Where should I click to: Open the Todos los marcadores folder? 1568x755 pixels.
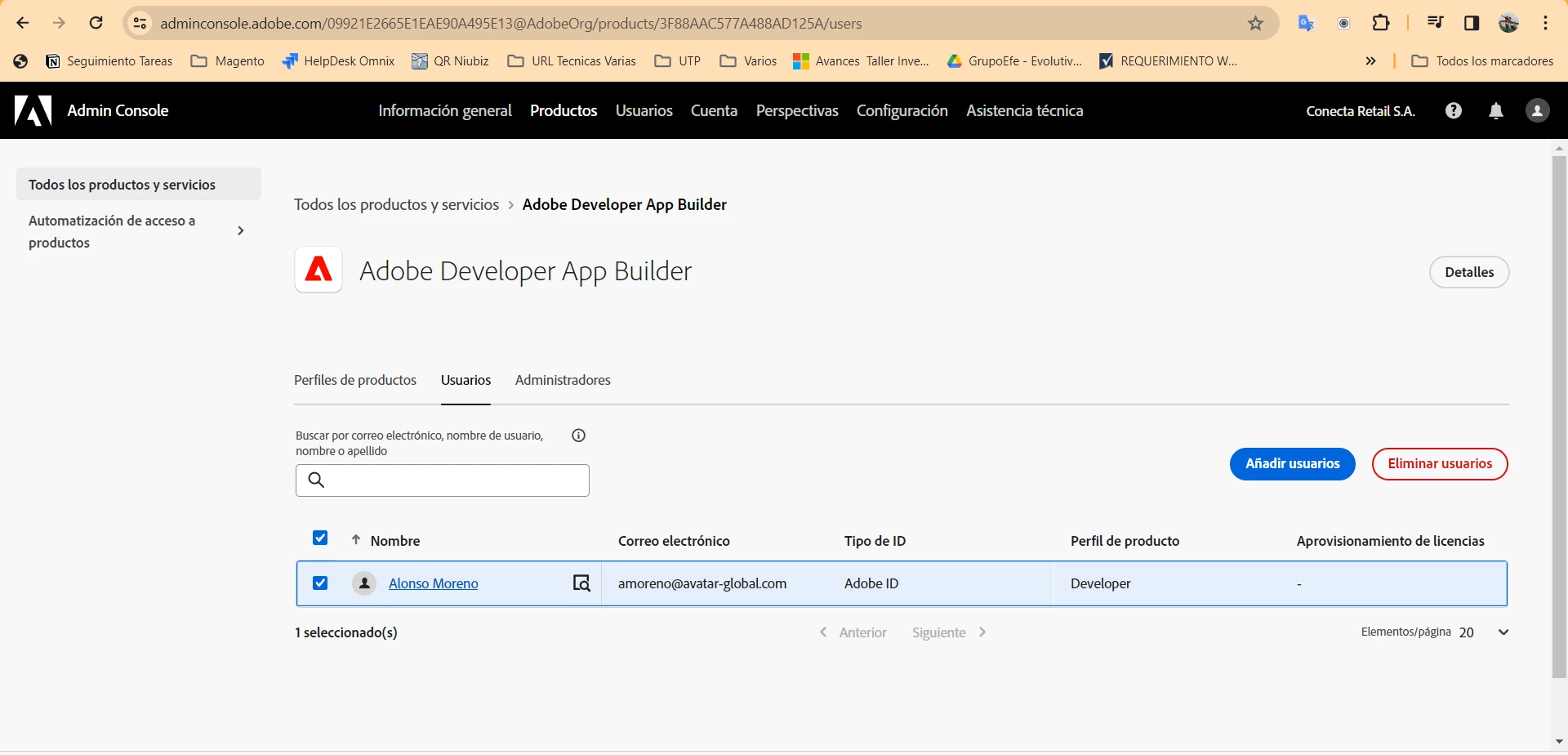[1482, 61]
